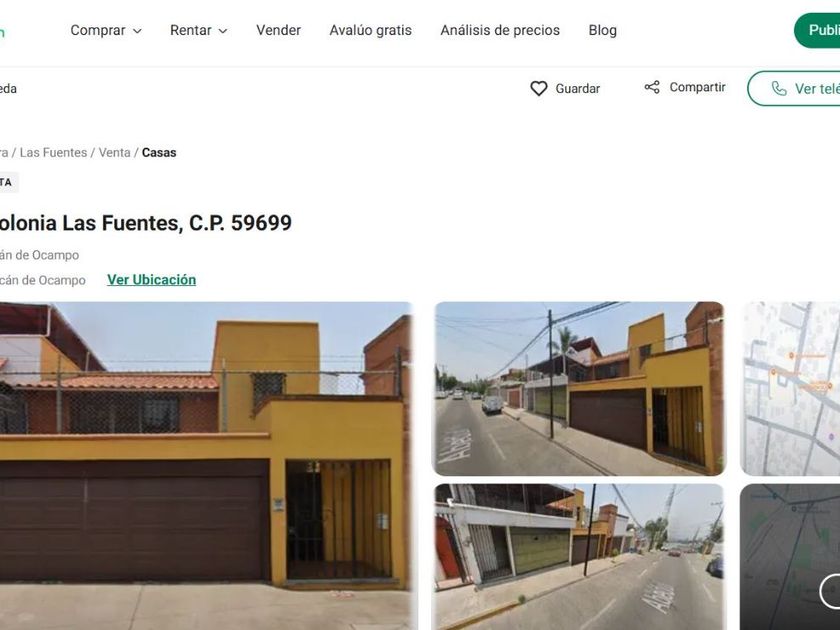Select Venta in the breadcrumb
The image size is (840, 630).
point(115,153)
